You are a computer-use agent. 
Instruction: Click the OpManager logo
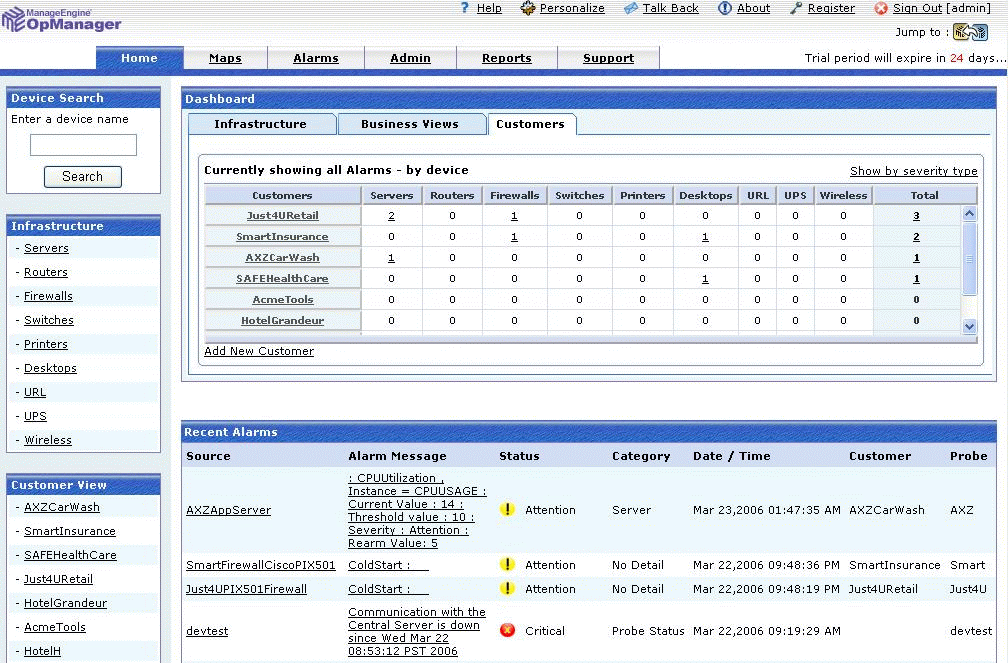pos(62,19)
